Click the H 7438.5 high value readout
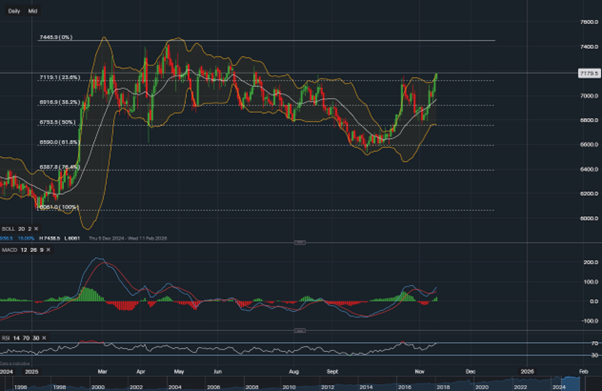Viewport: 602px width, 391px height. pos(50,239)
